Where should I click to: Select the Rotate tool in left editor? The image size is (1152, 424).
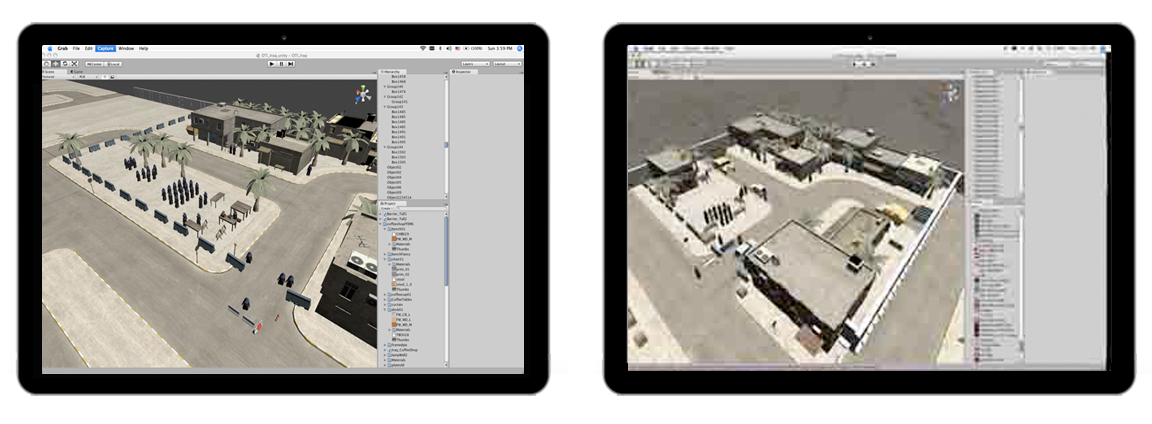tap(63, 64)
